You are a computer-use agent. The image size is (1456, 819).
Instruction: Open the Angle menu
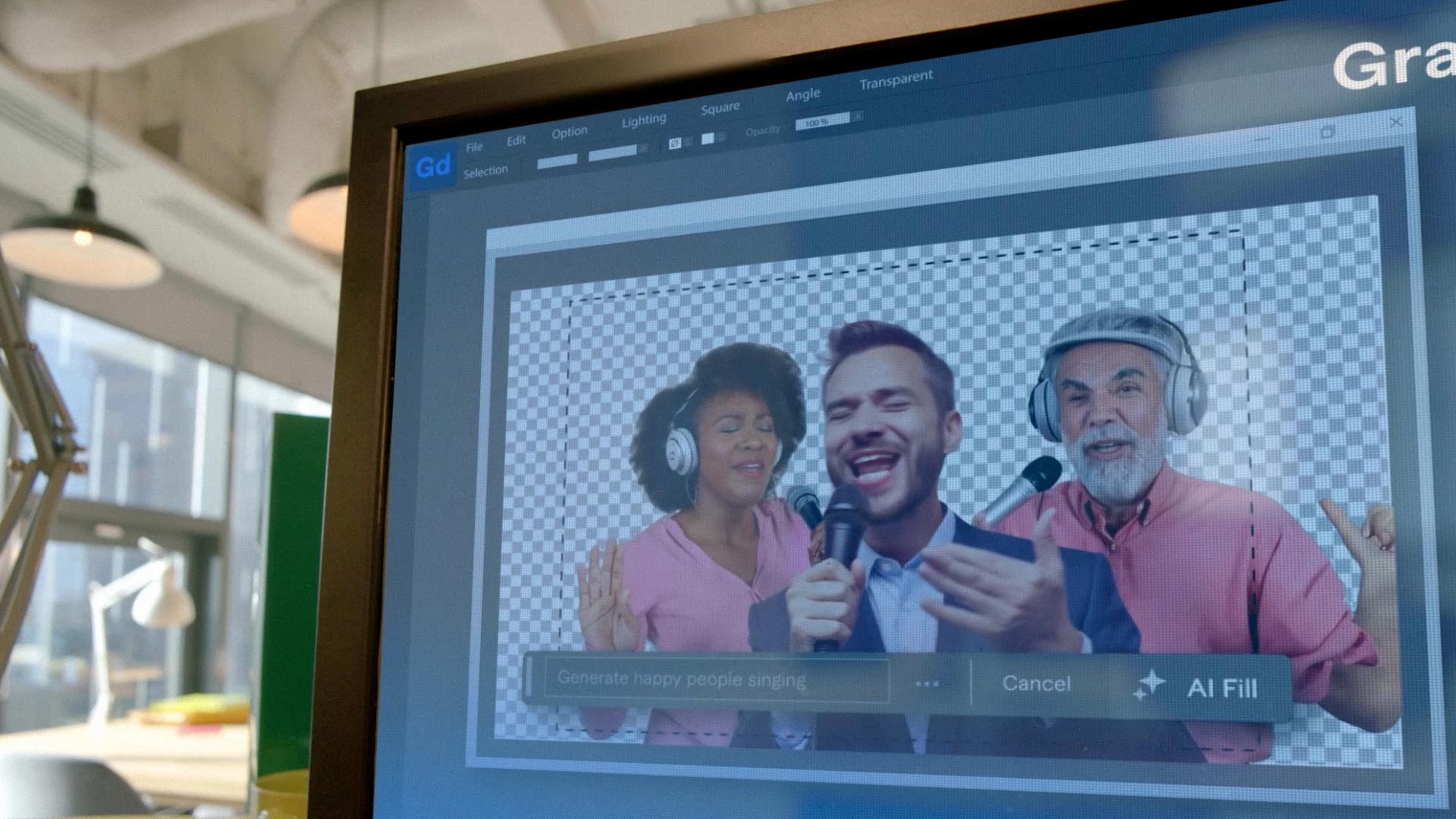[x=803, y=95]
